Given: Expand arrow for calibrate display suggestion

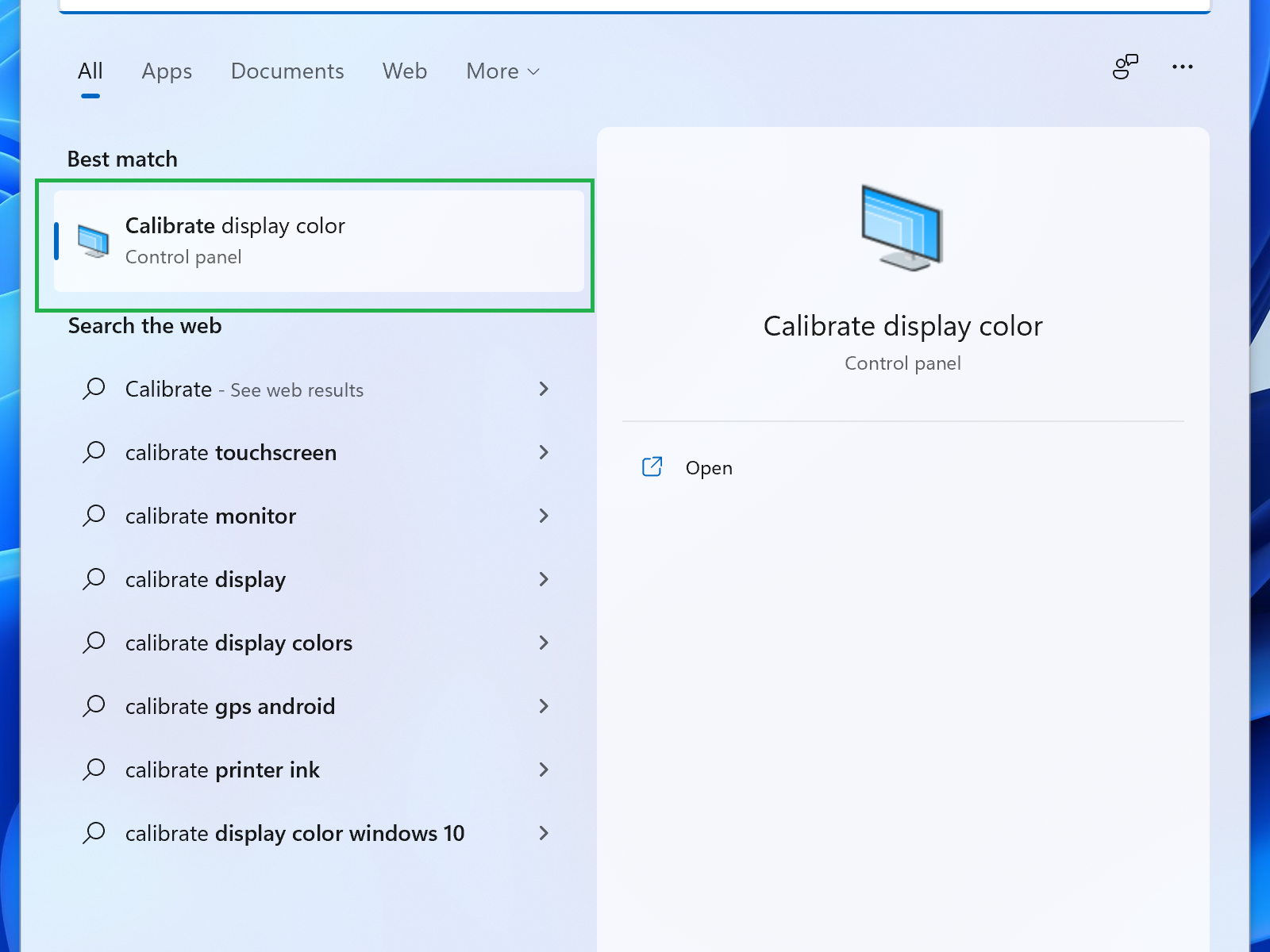Looking at the screenshot, I should [544, 579].
